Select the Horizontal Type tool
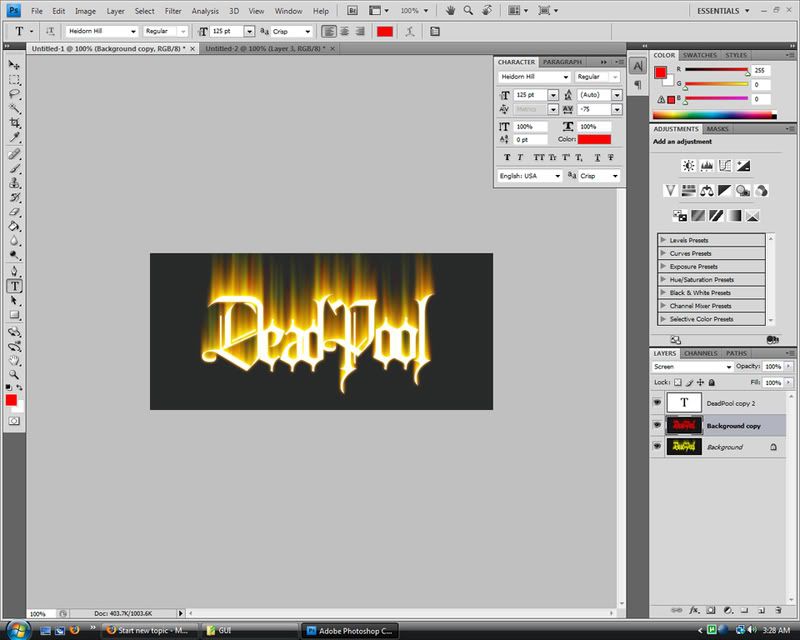800x640 pixels. click(14, 286)
